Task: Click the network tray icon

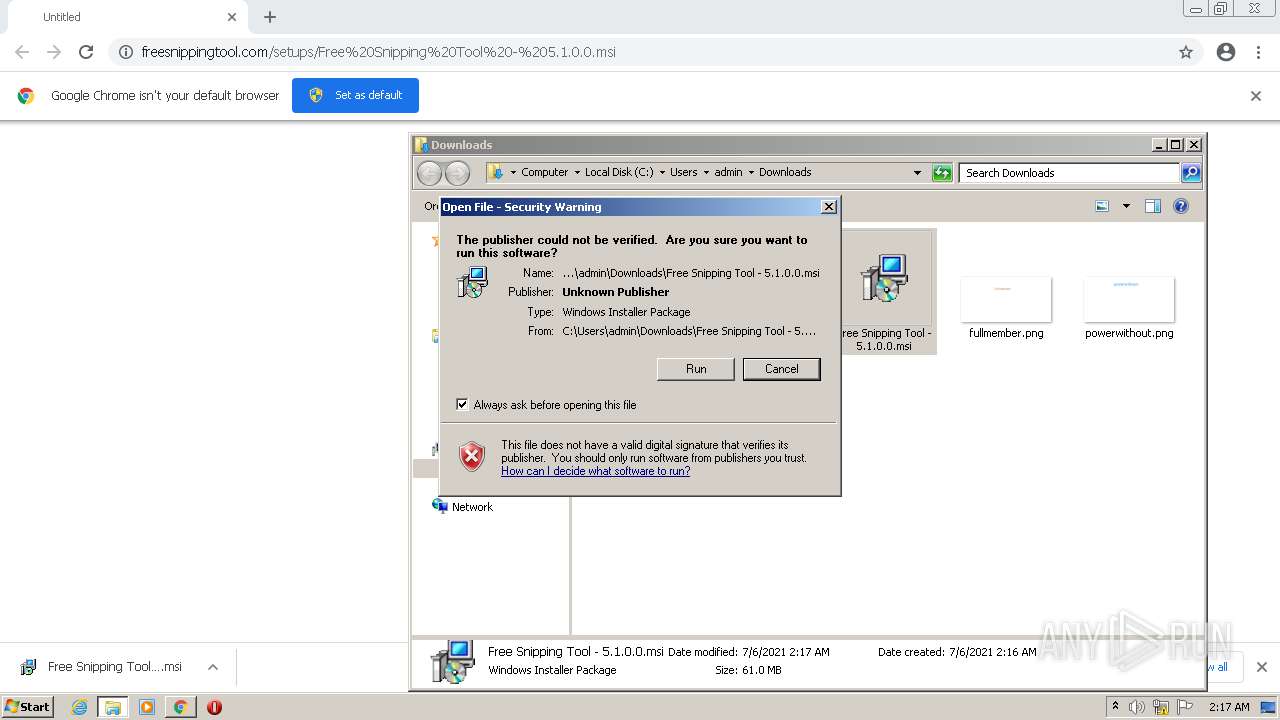Action: point(1161,707)
